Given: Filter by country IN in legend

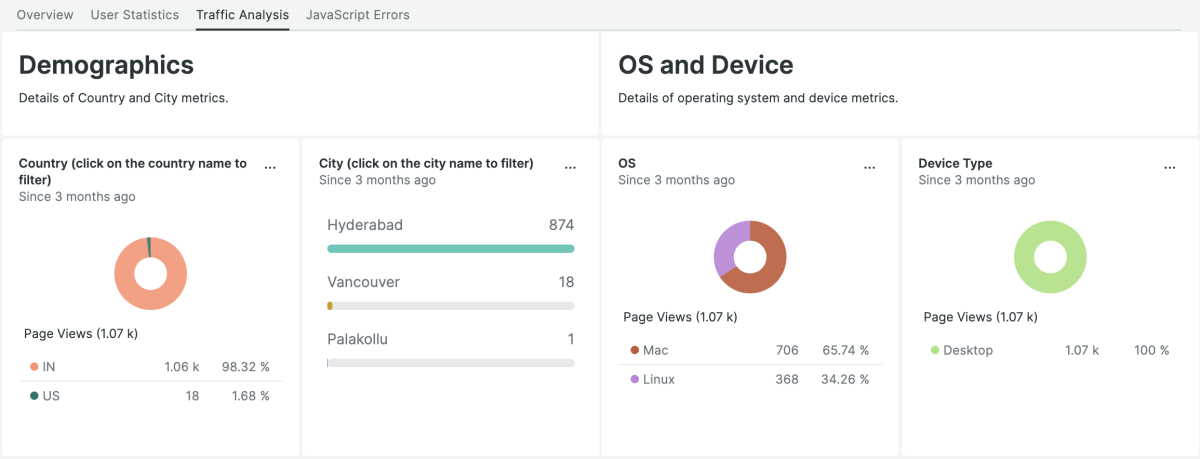Looking at the screenshot, I should (48, 367).
